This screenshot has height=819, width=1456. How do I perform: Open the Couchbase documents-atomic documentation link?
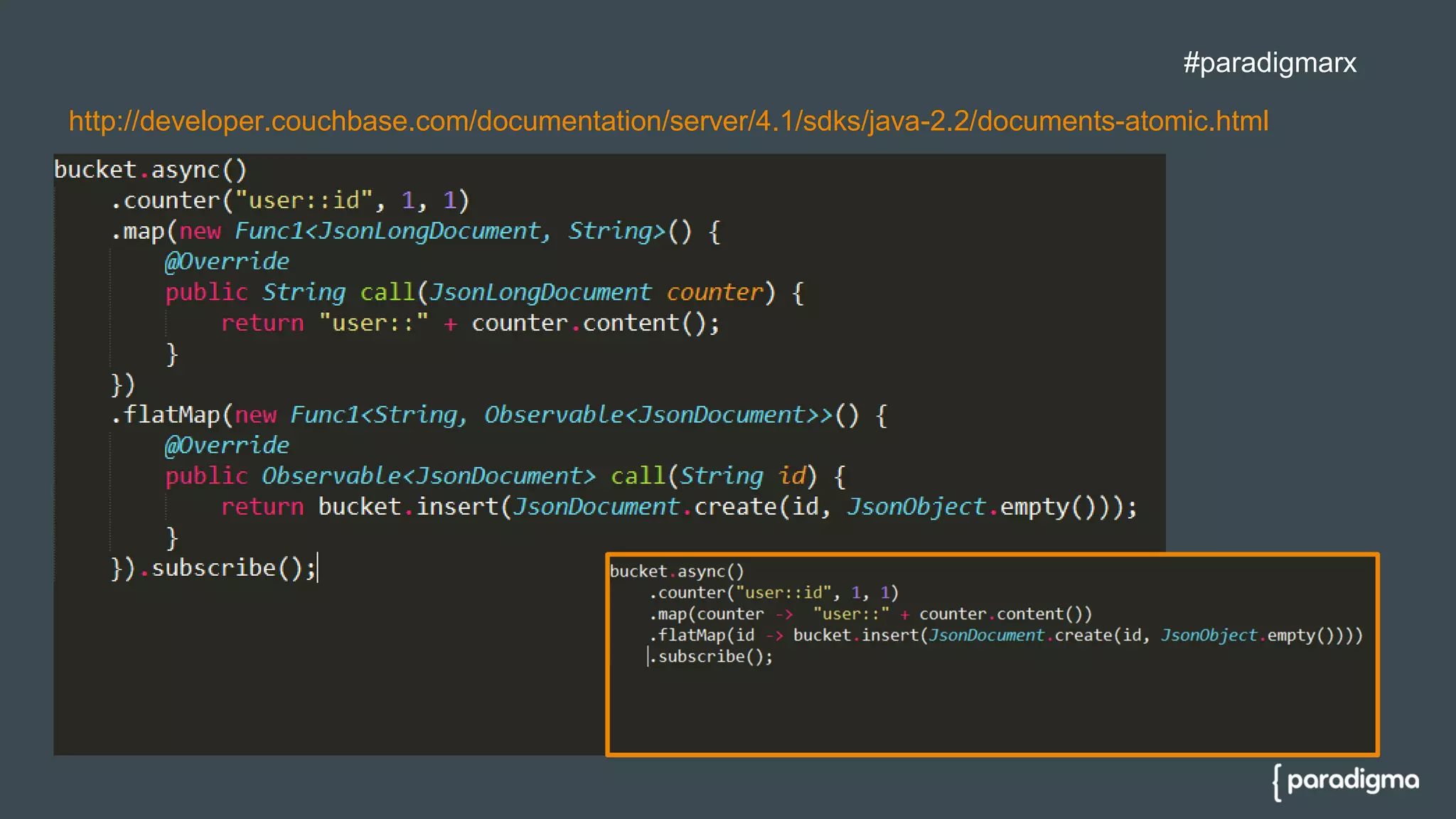[668, 121]
